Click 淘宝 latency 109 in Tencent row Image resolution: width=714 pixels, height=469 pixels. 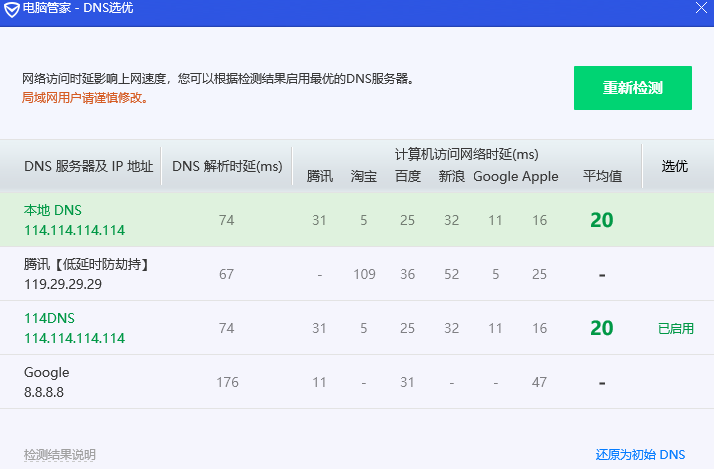click(x=364, y=274)
